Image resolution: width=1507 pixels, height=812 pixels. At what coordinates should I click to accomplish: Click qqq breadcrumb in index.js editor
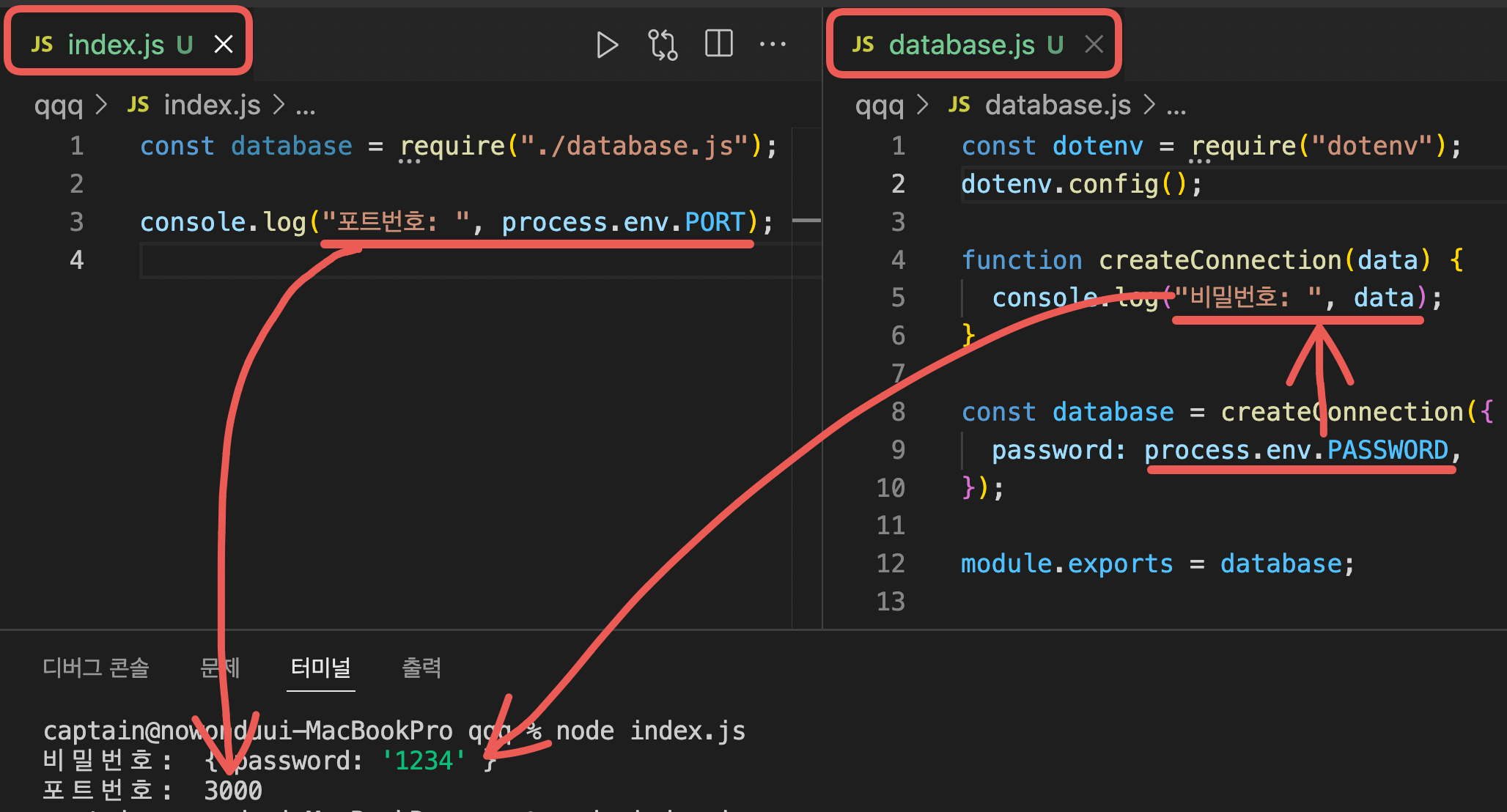59,106
